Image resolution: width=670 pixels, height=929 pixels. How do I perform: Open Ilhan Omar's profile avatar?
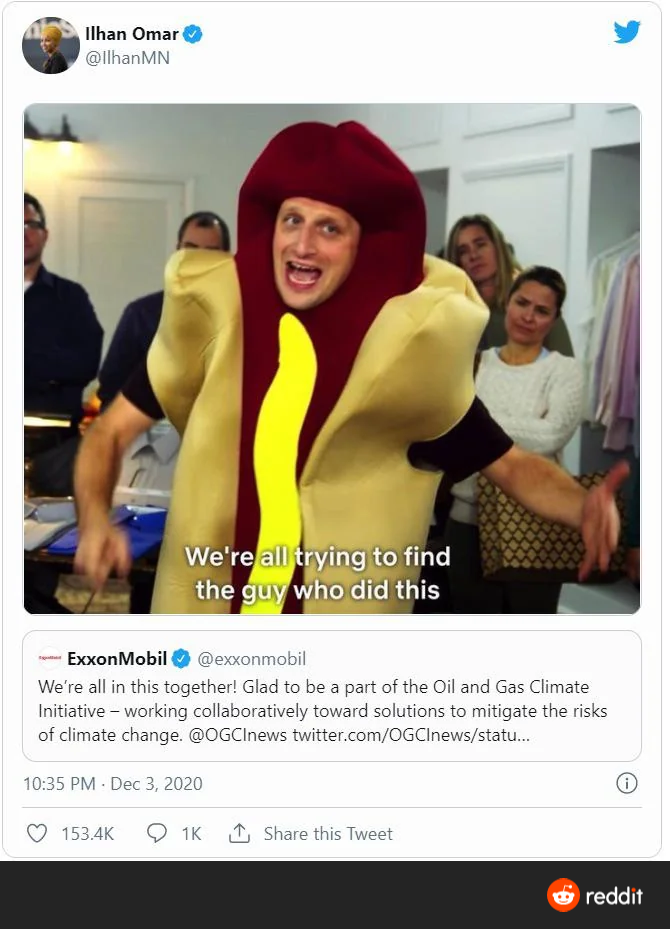point(51,45)
